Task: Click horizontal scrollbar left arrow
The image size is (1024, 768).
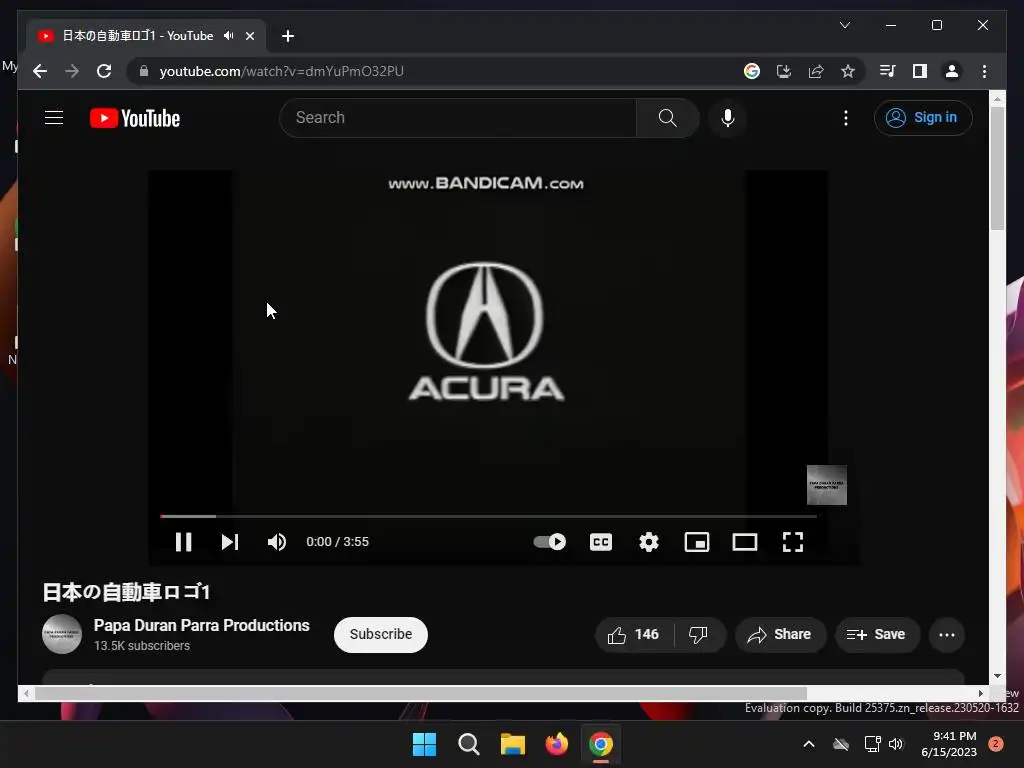Action: coord(26,694)
